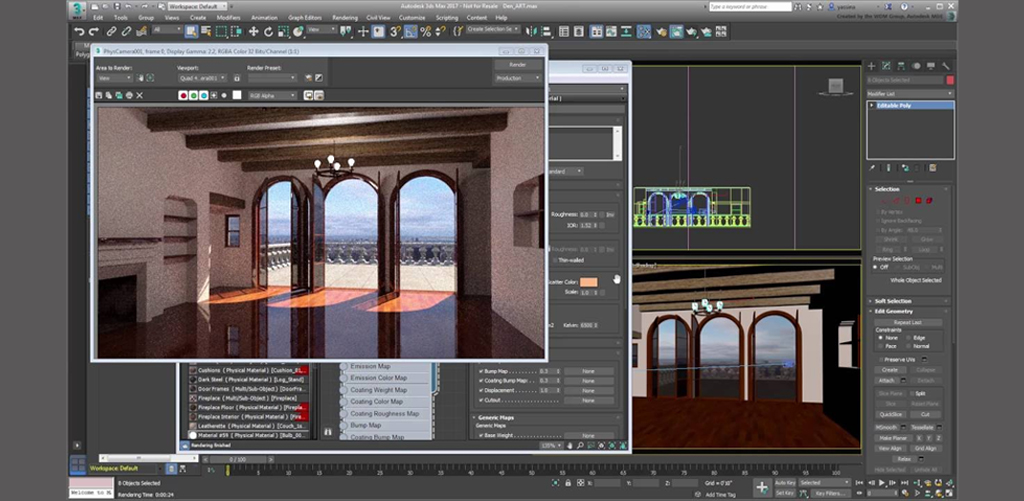Click the Undo arrow in main toolbar
This screenshot has width=1024, height=501.
(x=80, y=31)
